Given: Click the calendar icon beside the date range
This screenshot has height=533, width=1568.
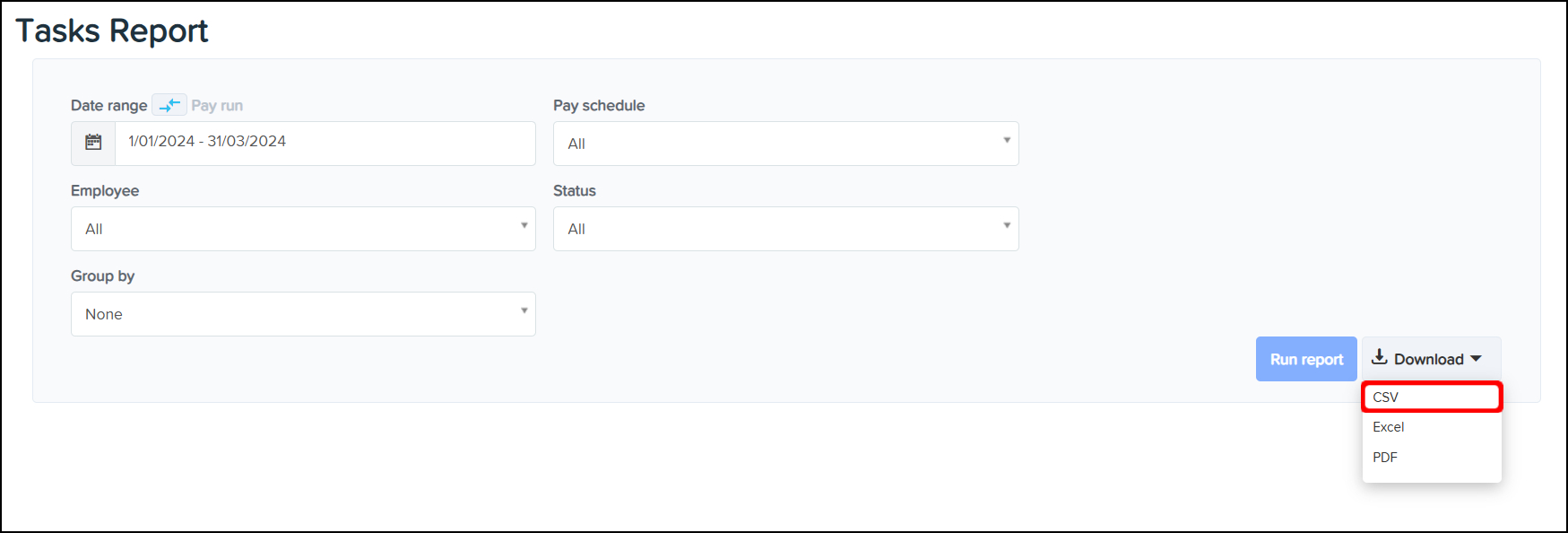Looking at the screenshot, I should pos(93,143).
